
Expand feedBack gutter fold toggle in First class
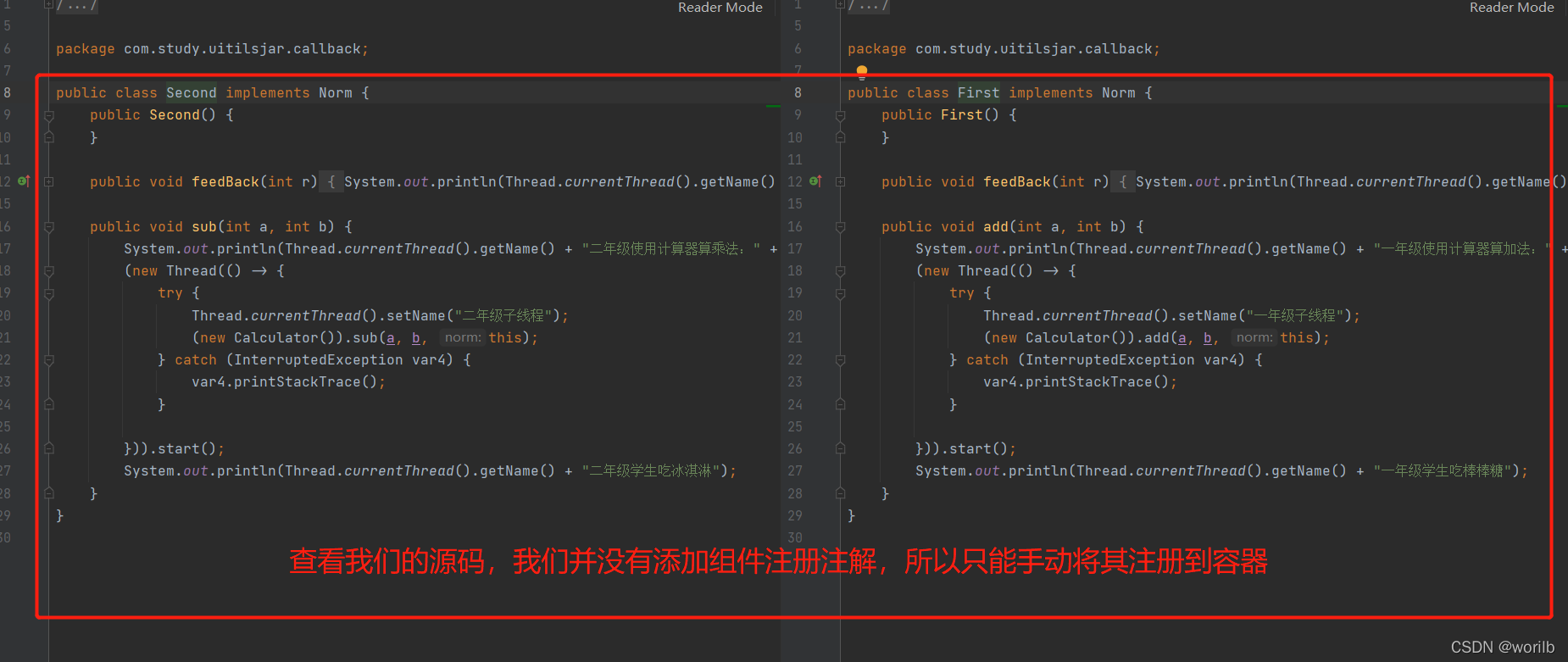(841, 181)
